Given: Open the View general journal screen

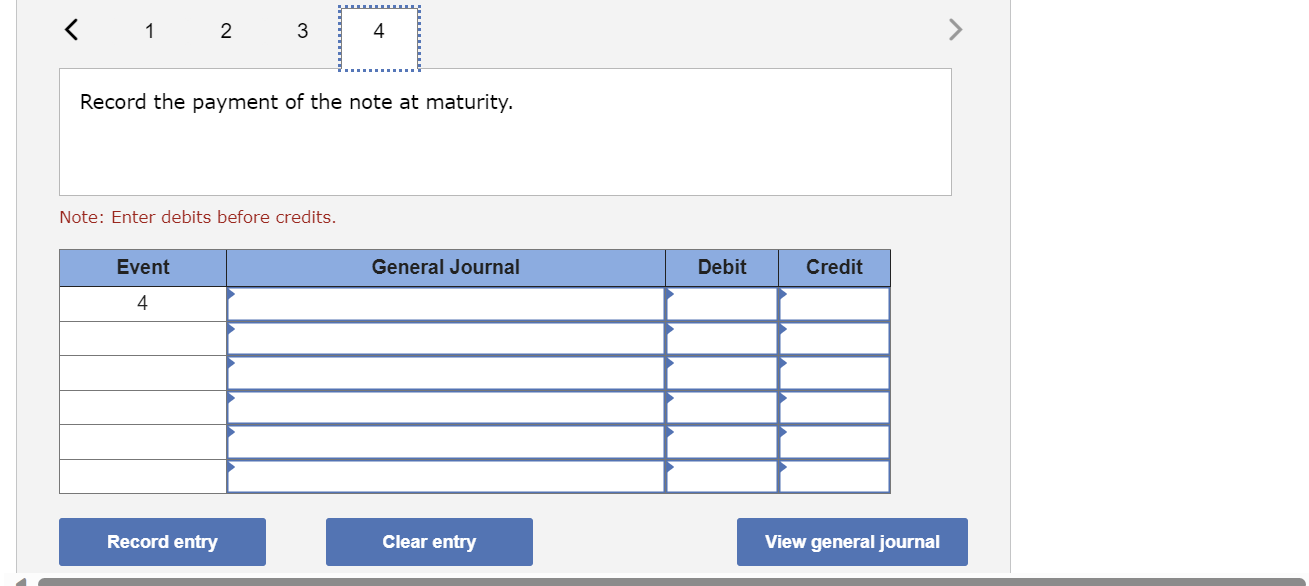Looking at the screenshot, I should coord(852,541).
